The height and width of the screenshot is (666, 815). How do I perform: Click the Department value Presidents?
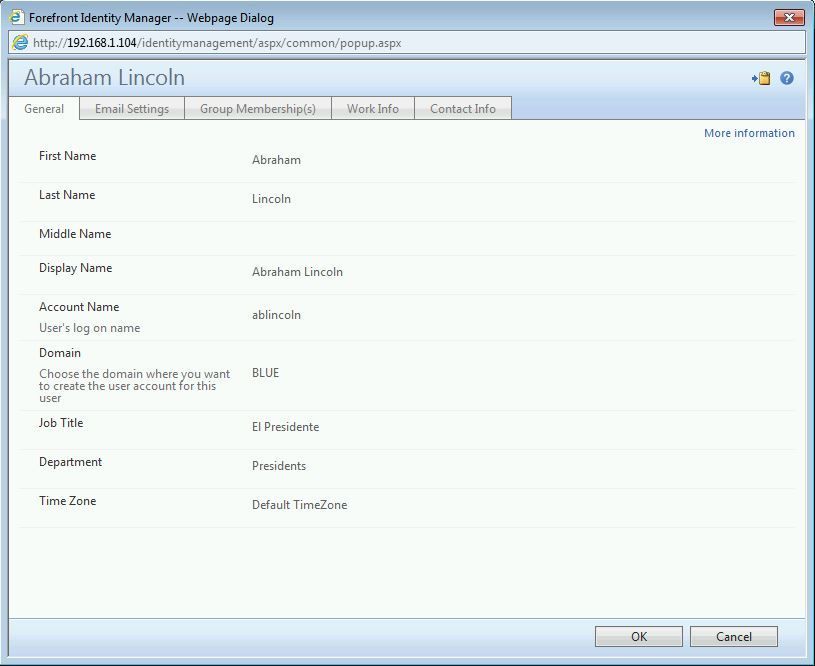(x=279, y=465)
